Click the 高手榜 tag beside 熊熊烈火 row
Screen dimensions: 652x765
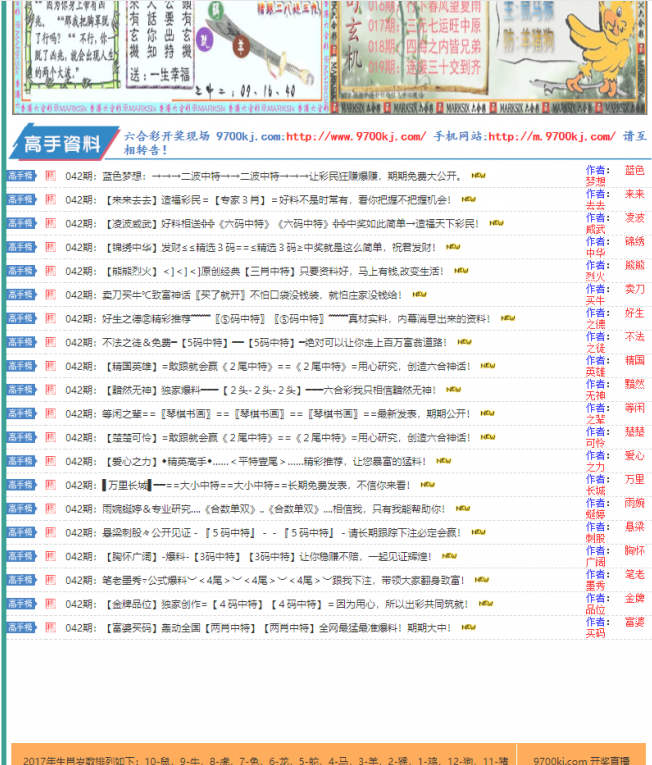[21, 271]
